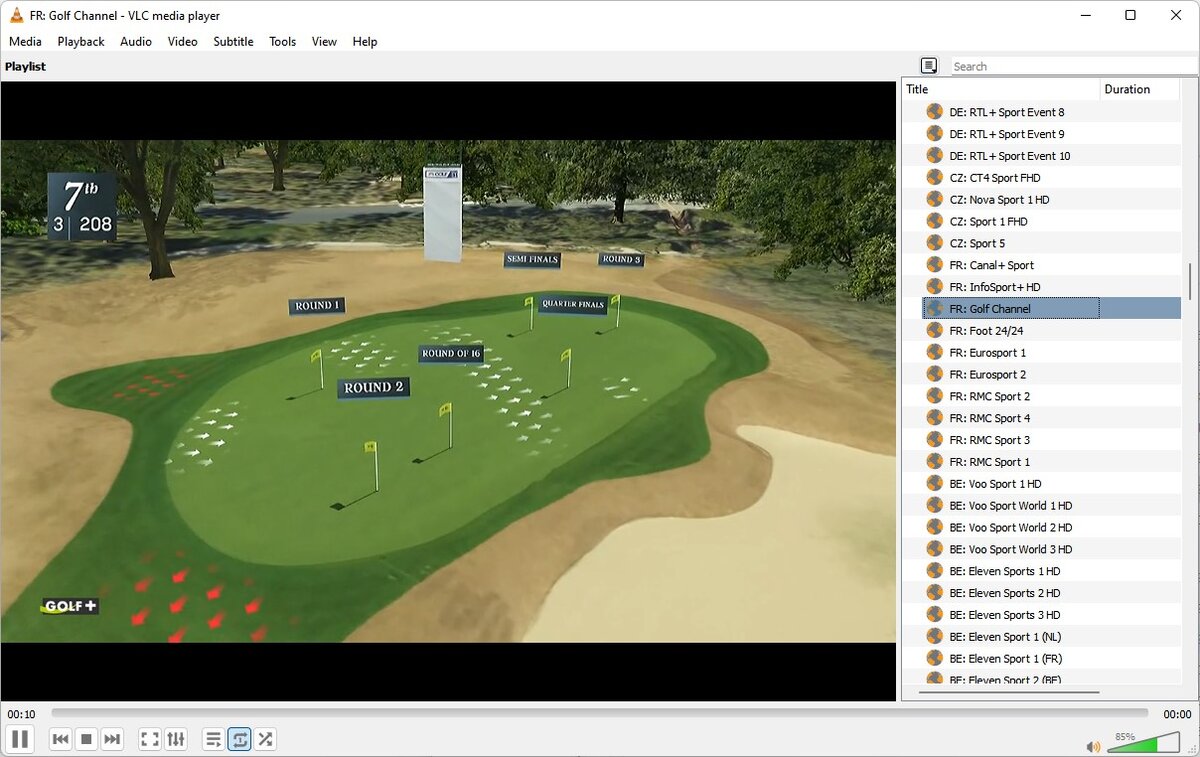Click globe icon of BE: Voo Sport 1 HD
This screenshot has width=1200, height=757.
pos(935,484)
